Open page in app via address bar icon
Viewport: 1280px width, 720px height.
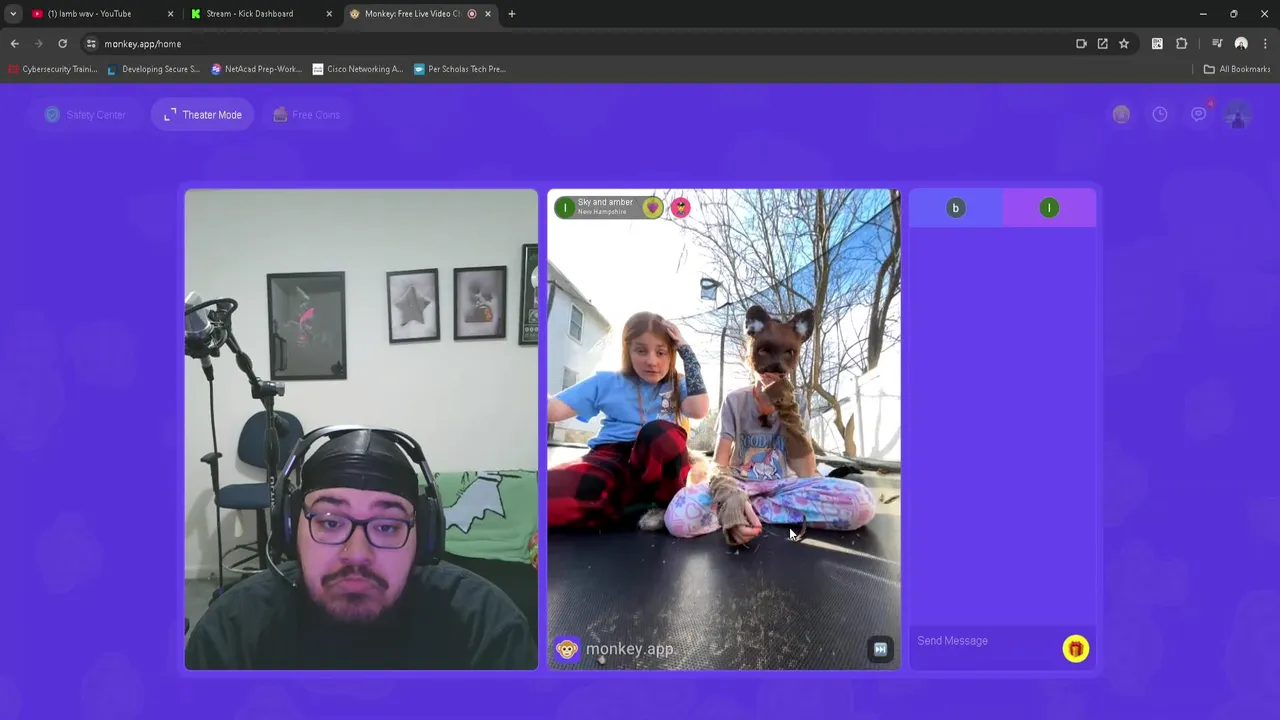[x=1102, y=44]
